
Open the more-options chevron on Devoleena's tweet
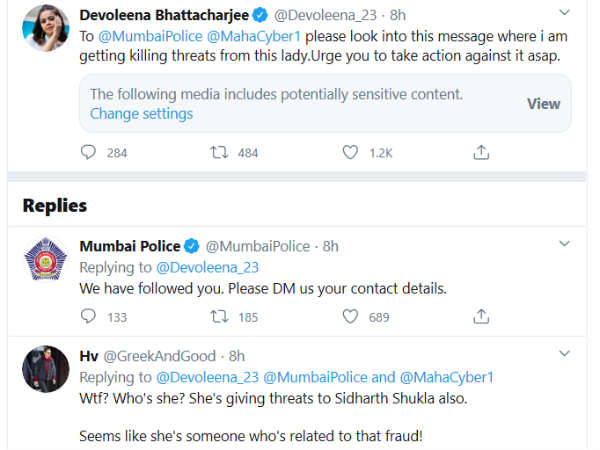pyautogui.click(x=564, y=15)
